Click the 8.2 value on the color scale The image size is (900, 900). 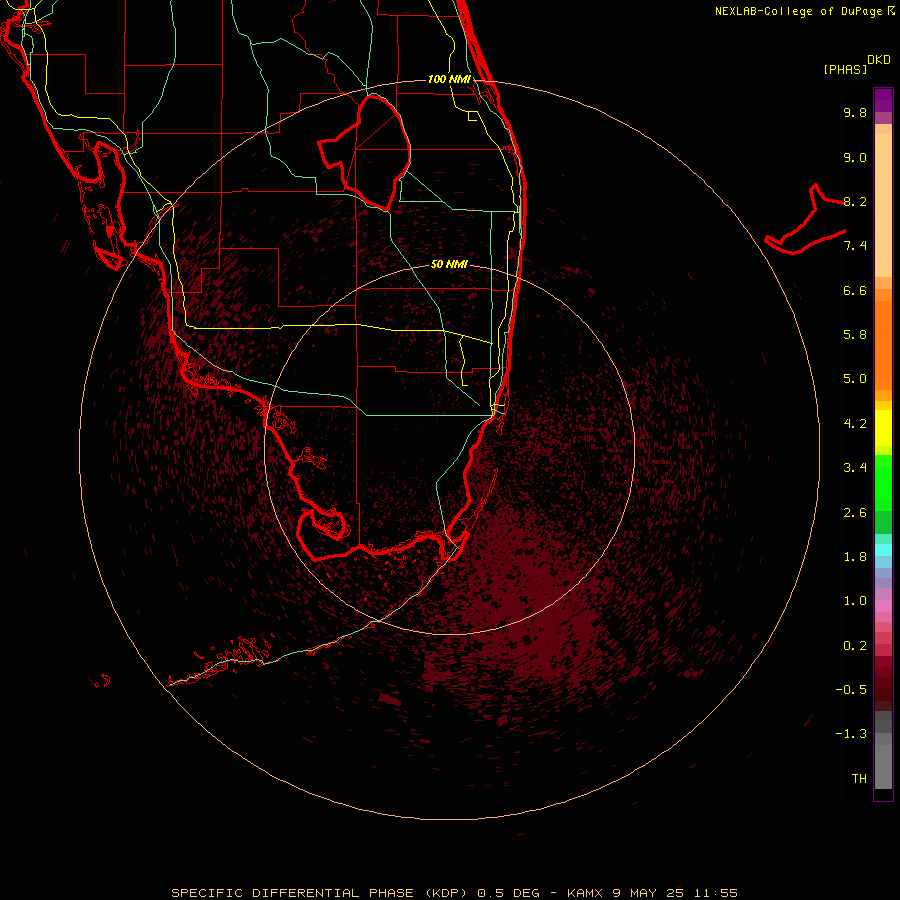pyautogui.click(x=855, y=201)
